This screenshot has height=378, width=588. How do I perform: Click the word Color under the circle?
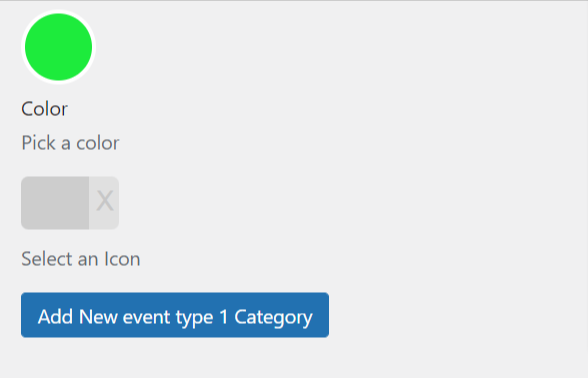point(44,109)
